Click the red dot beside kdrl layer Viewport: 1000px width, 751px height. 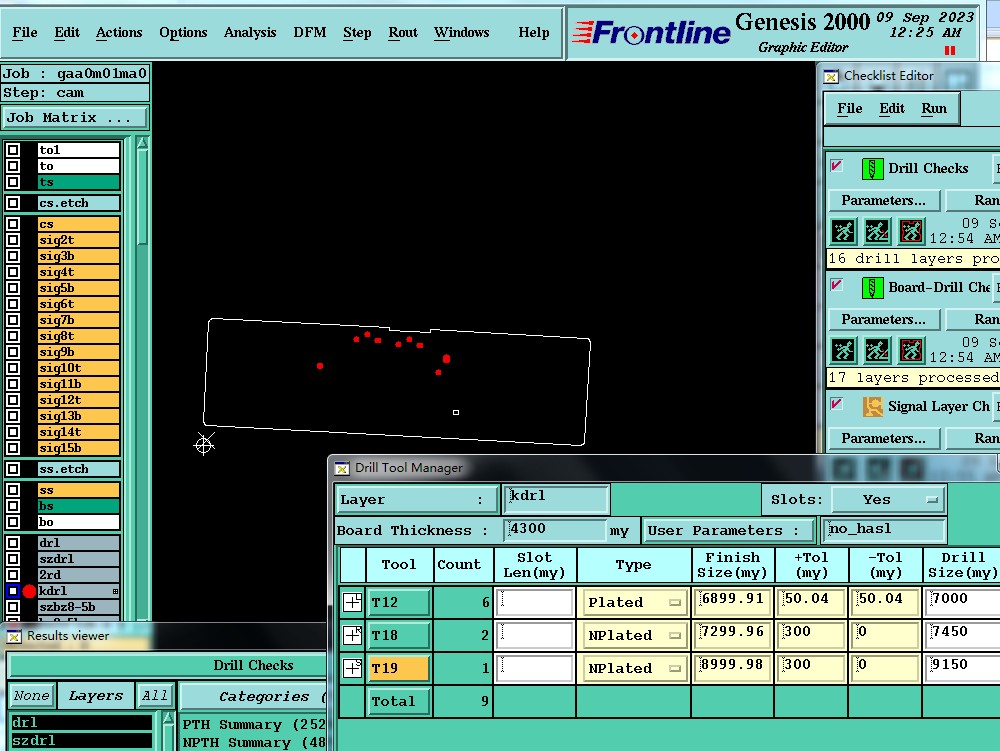pyautogui.click(x=29, y=592)
